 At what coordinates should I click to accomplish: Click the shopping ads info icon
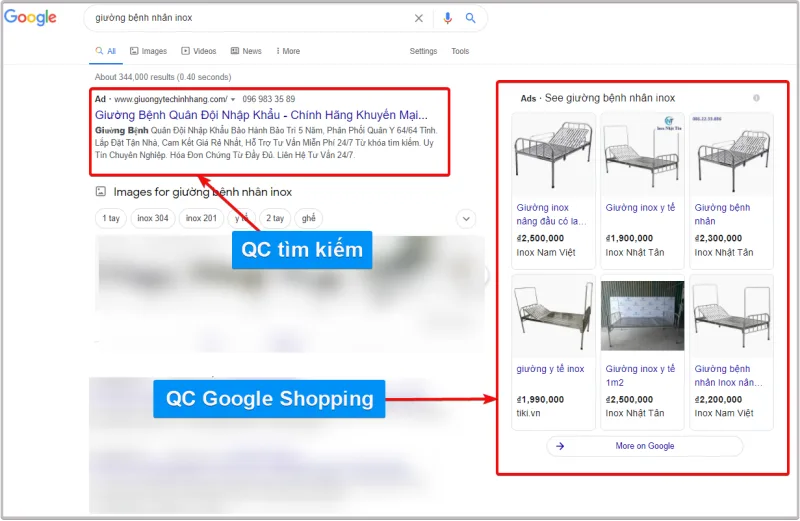pos(756,98)
